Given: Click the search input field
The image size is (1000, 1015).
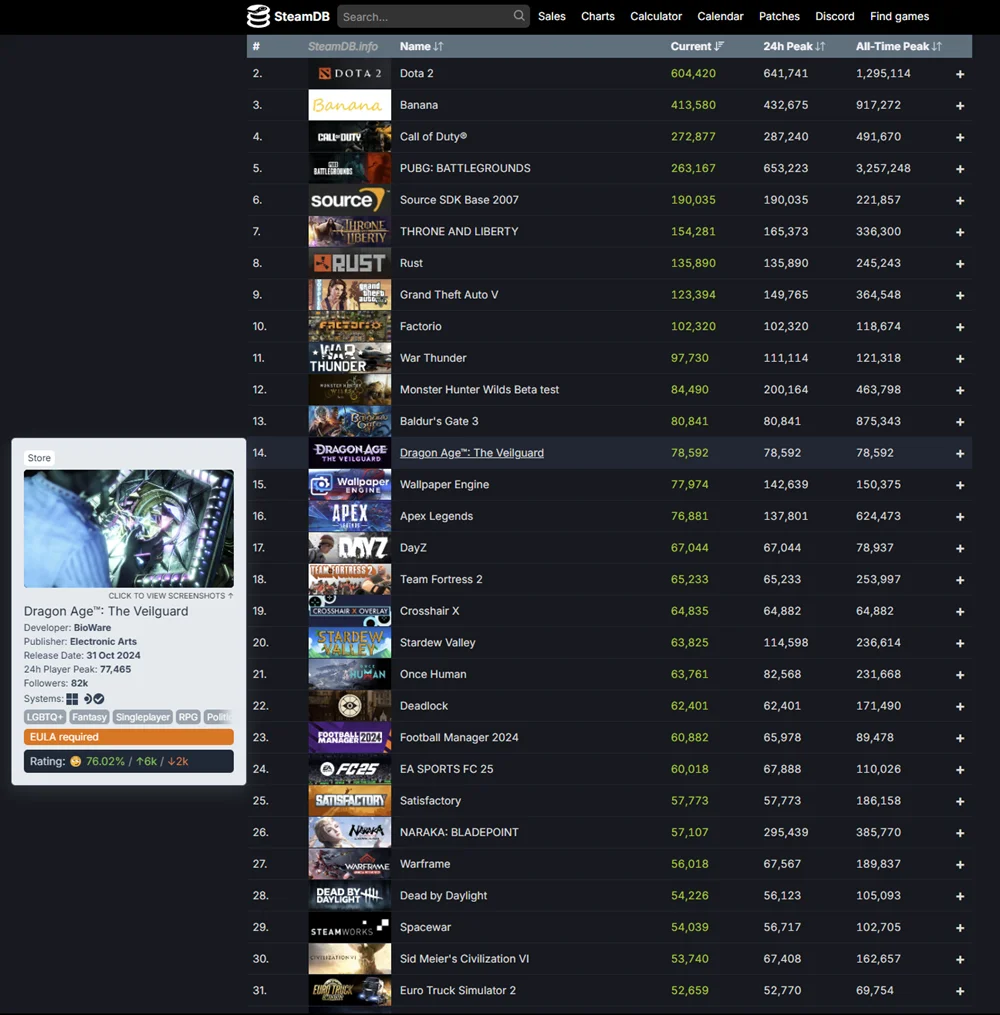Looking at the screenshot, I should click(433, 16).
